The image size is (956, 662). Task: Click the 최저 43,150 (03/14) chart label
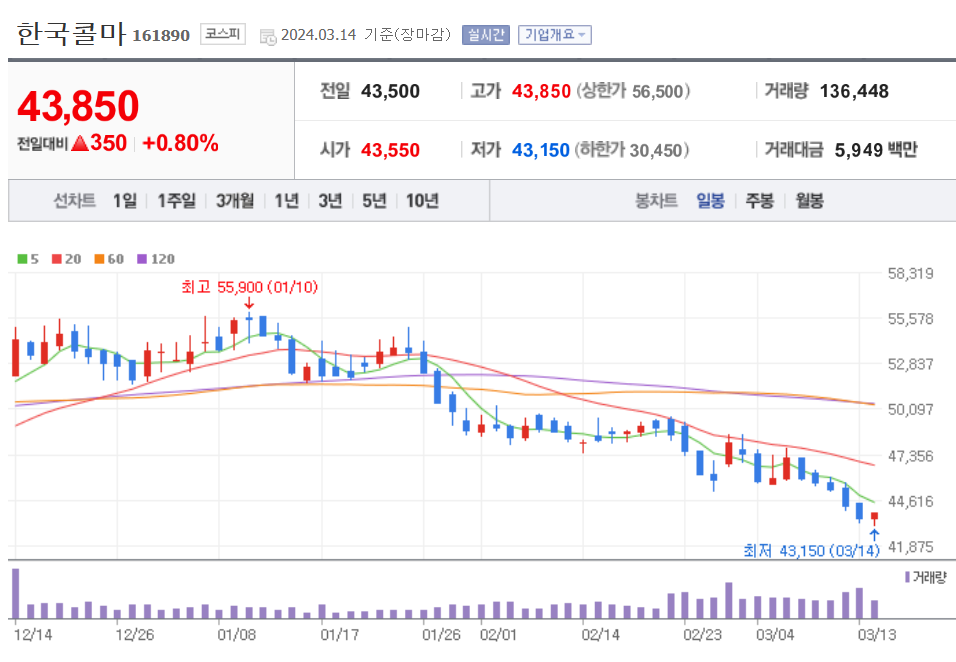(812, 551)
